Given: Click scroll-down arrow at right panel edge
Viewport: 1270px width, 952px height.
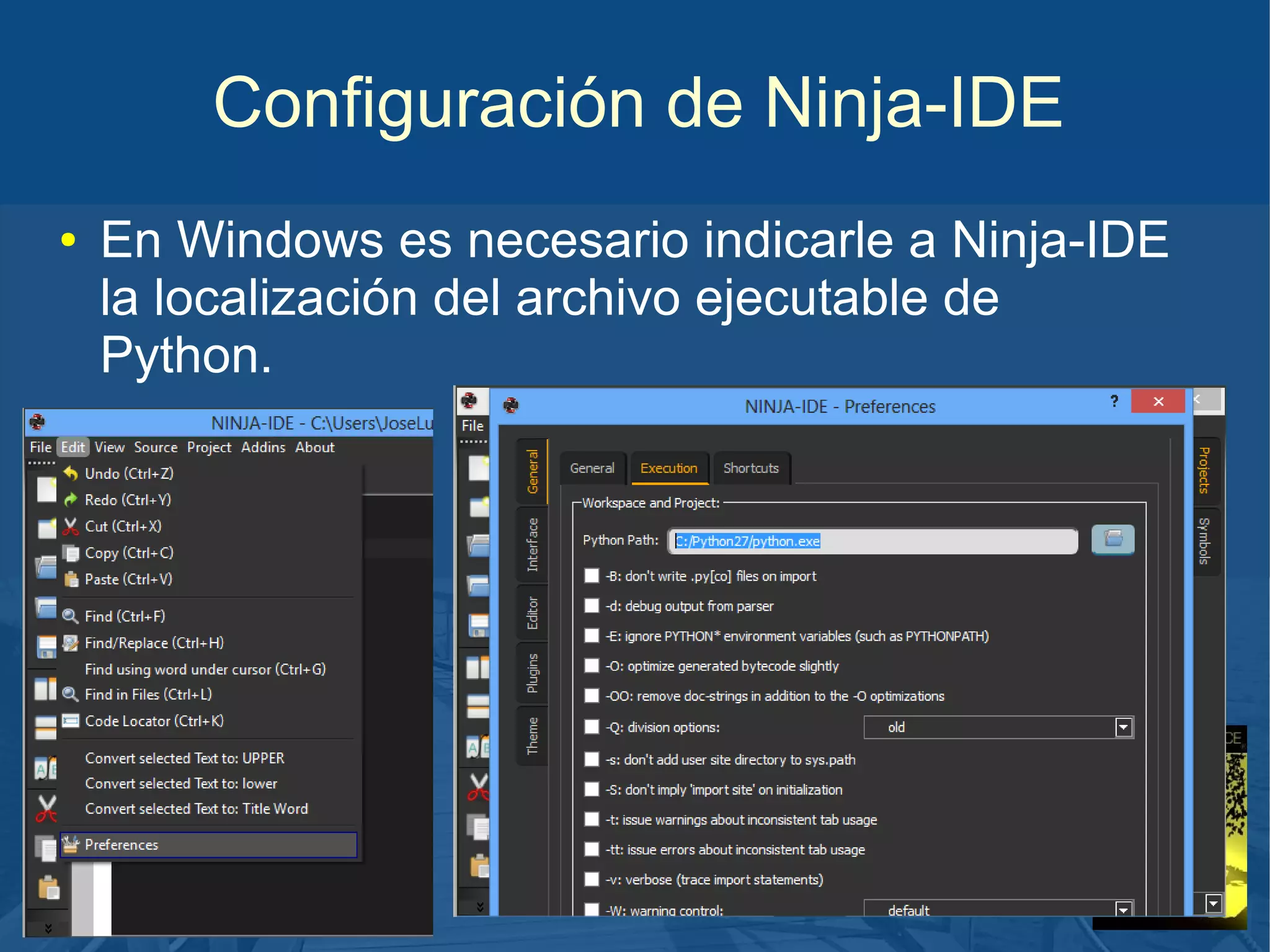Looking at the screenshot, I should point(1213,904).
